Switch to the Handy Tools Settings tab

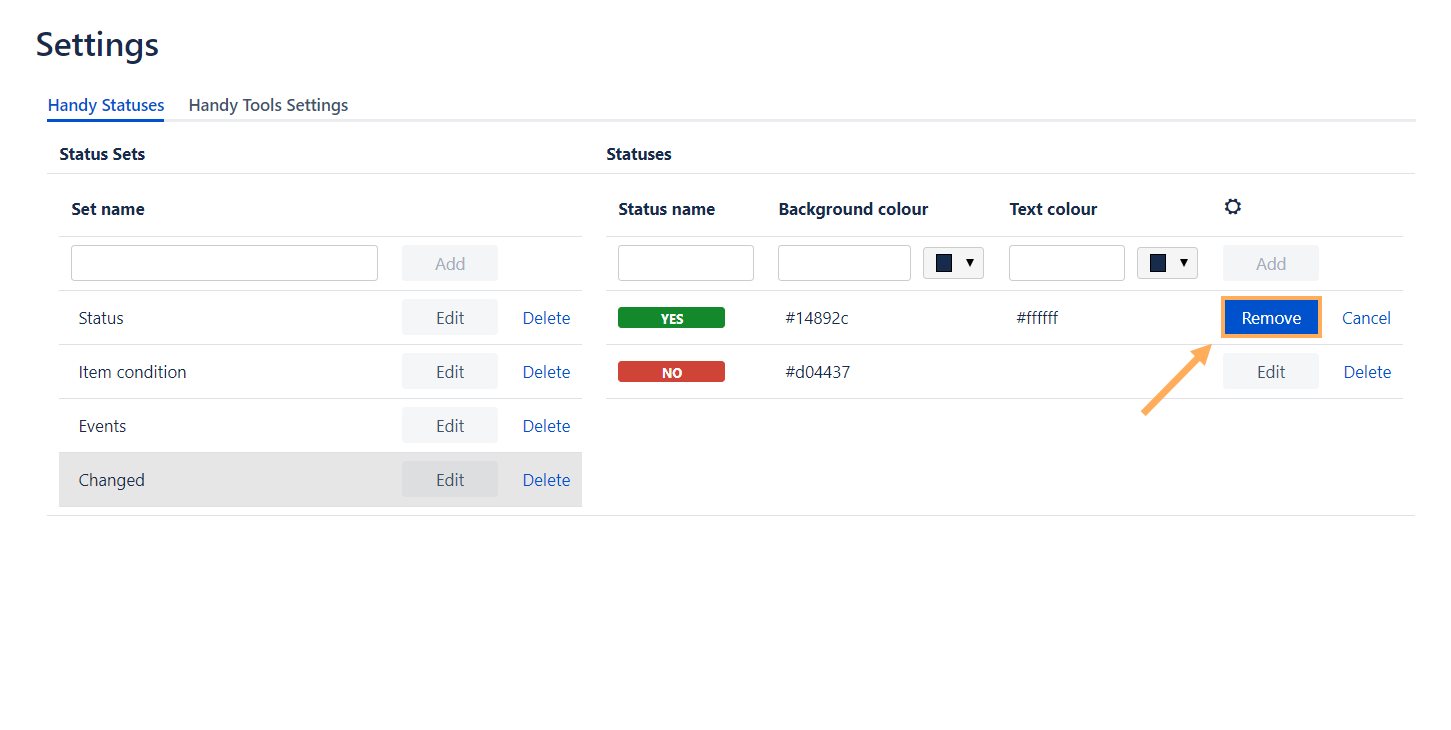pos(268,105)
